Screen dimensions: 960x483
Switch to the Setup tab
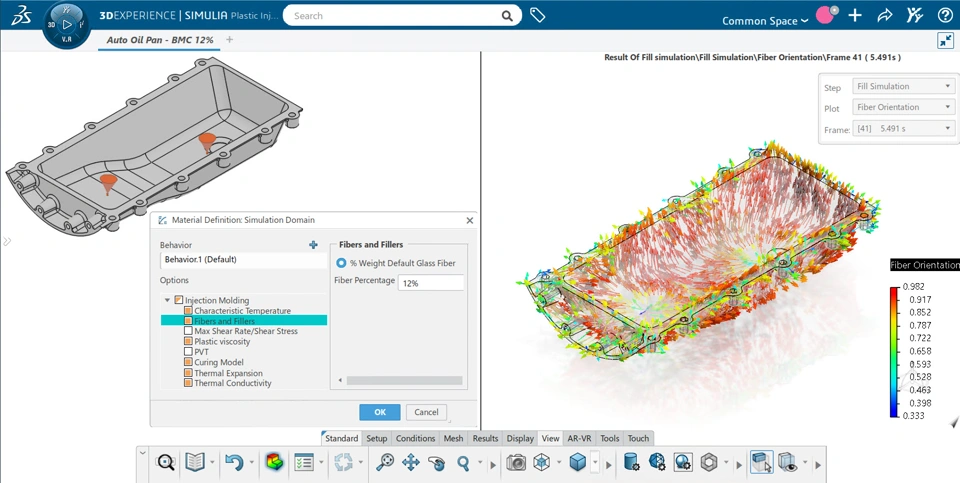click(377, 438)
